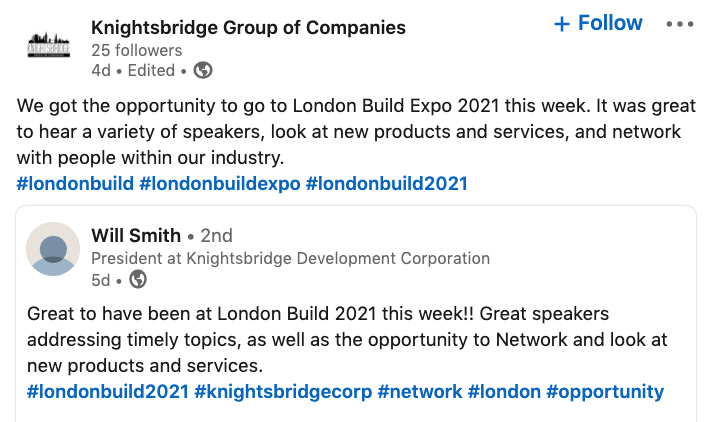The height and width of the screenshot is (422, 706).
Task: Click the Knightsbridge company logo
Action: (x=50, y=46)
